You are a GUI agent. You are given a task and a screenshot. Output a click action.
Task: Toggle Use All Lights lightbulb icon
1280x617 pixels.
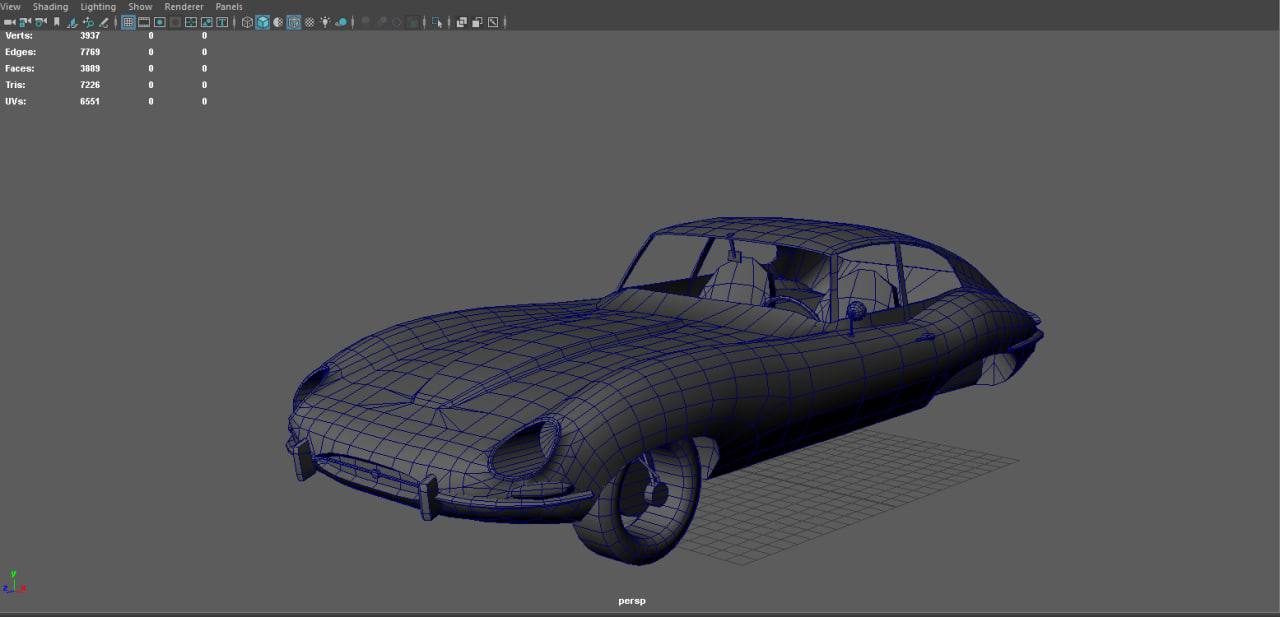pyautogui.click(x=325, y=22)
